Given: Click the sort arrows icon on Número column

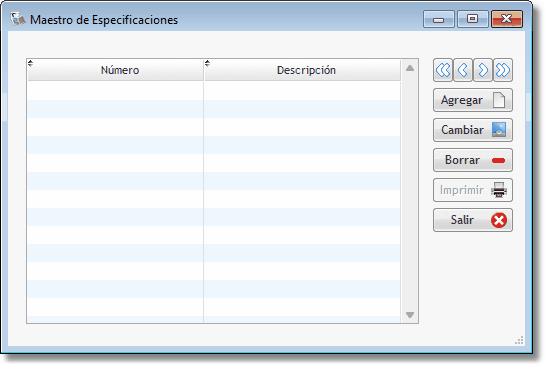Looking at the screenshot, I should tap(30, 63).
